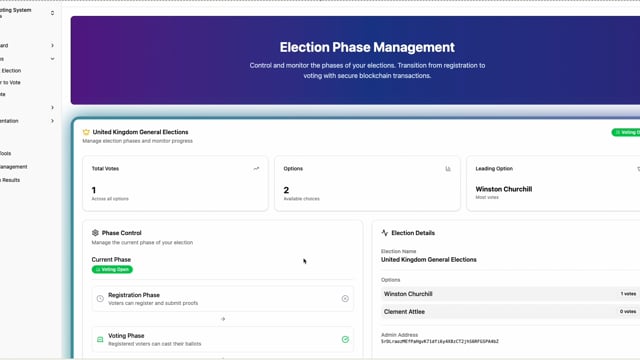Open the Tools item in sidebar

(x=6, y=153)
